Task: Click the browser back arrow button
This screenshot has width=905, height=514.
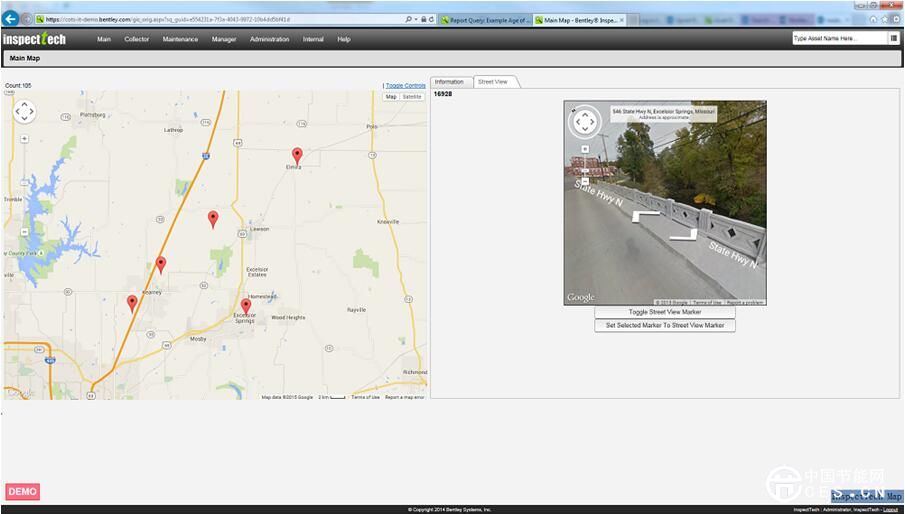Action: coord(11,19)
